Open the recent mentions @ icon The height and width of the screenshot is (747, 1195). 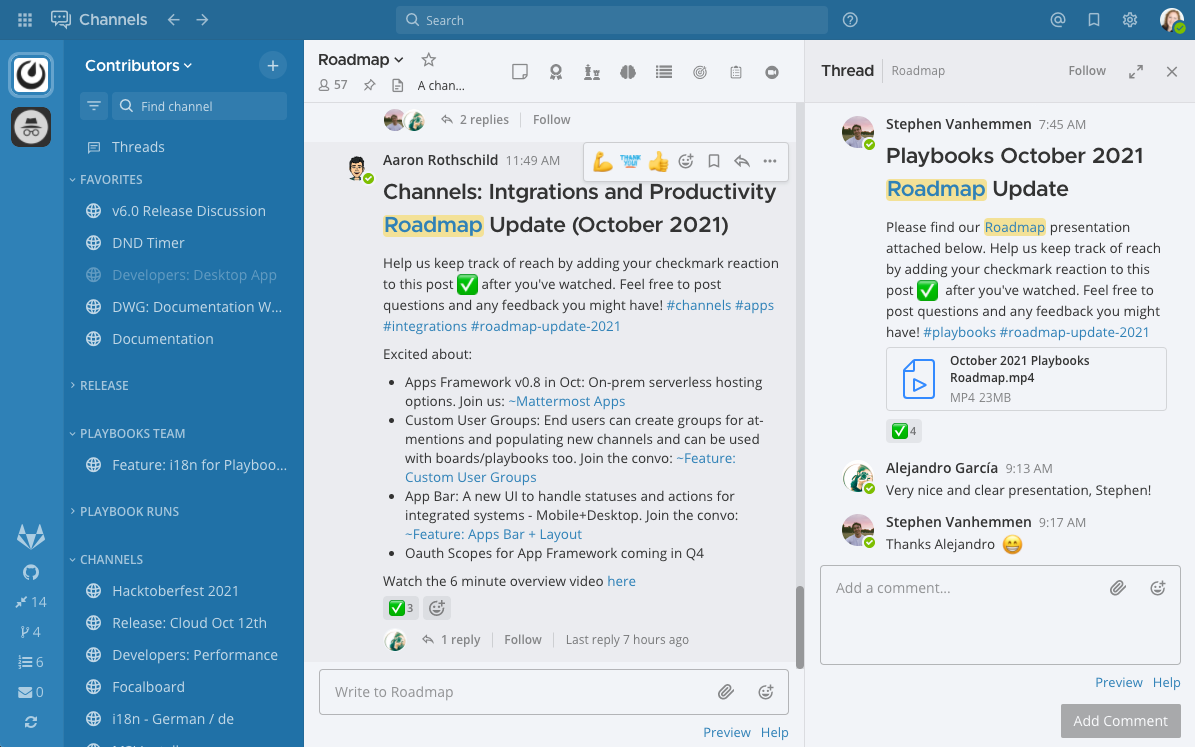pyautogui.click(x=1057, y=19)
